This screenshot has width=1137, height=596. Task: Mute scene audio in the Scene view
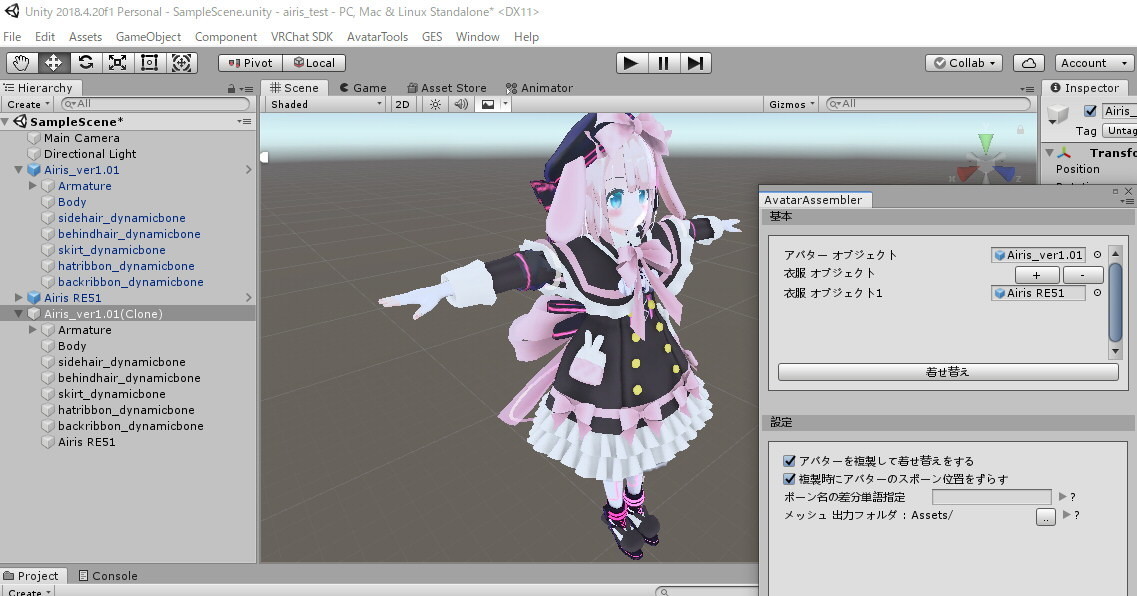(459, 103)
